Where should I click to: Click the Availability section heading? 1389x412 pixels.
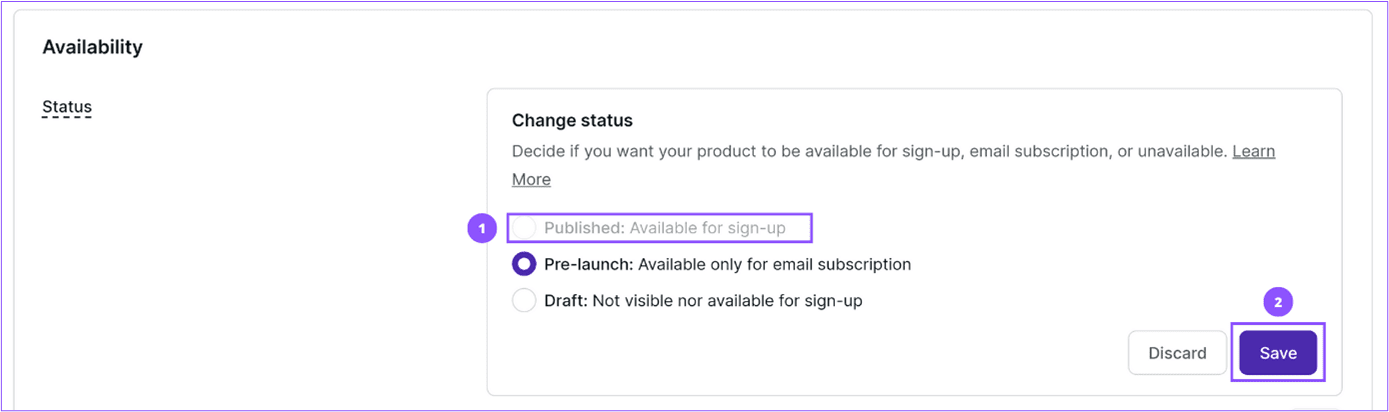click(92, 47)
